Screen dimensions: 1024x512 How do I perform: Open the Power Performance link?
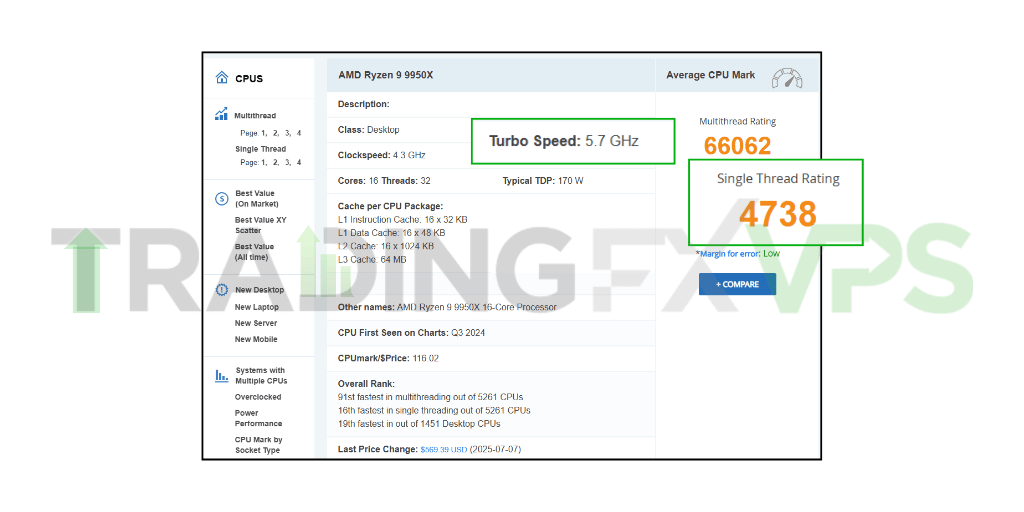click(x=259, y=419)
